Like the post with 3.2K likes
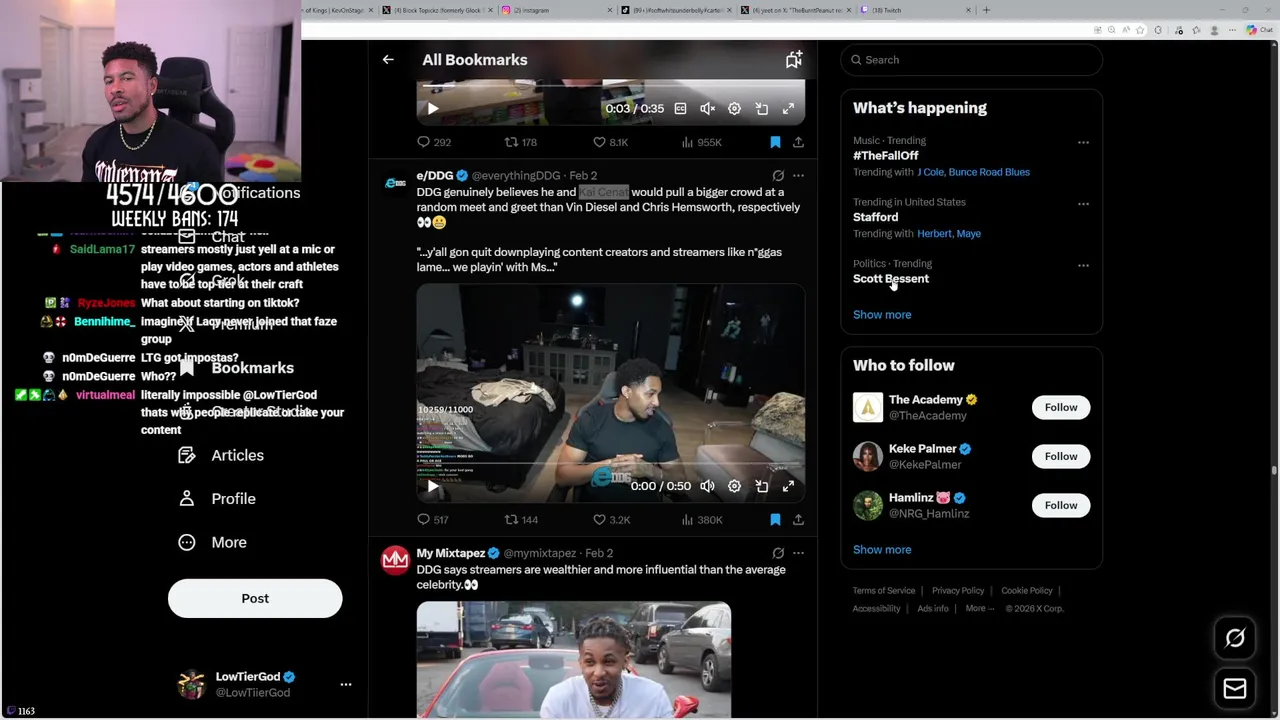Image resolution: width=1280 pixels, height=720 pixels. tap(611, 520)
